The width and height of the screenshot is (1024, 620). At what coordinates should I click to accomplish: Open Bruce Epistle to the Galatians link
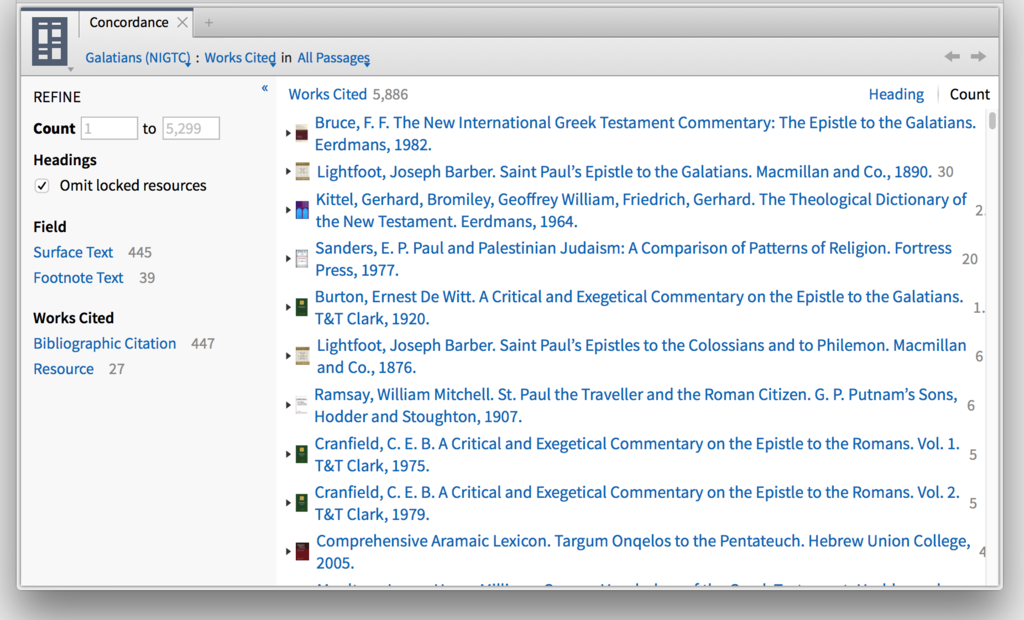[x=645, y=133]
